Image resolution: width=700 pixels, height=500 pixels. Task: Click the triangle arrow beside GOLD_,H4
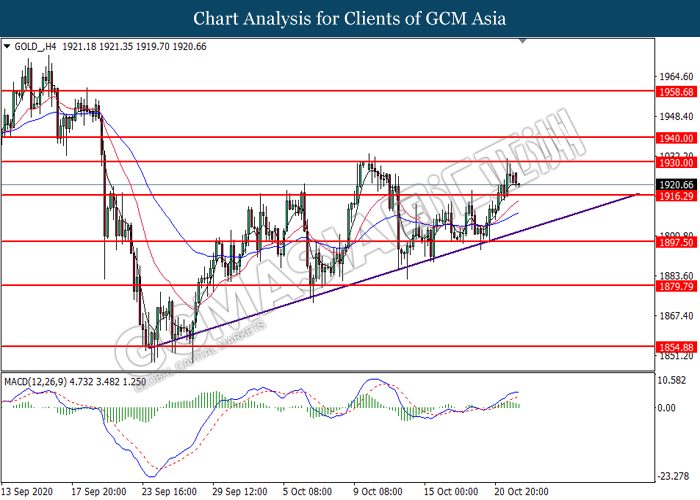tap(8, 46)
